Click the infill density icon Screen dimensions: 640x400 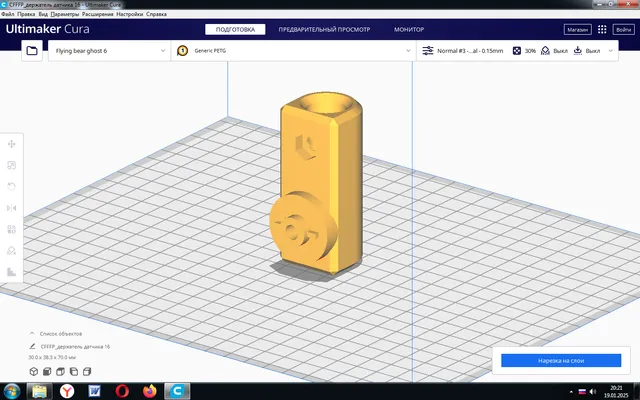[x=517, y=51]
